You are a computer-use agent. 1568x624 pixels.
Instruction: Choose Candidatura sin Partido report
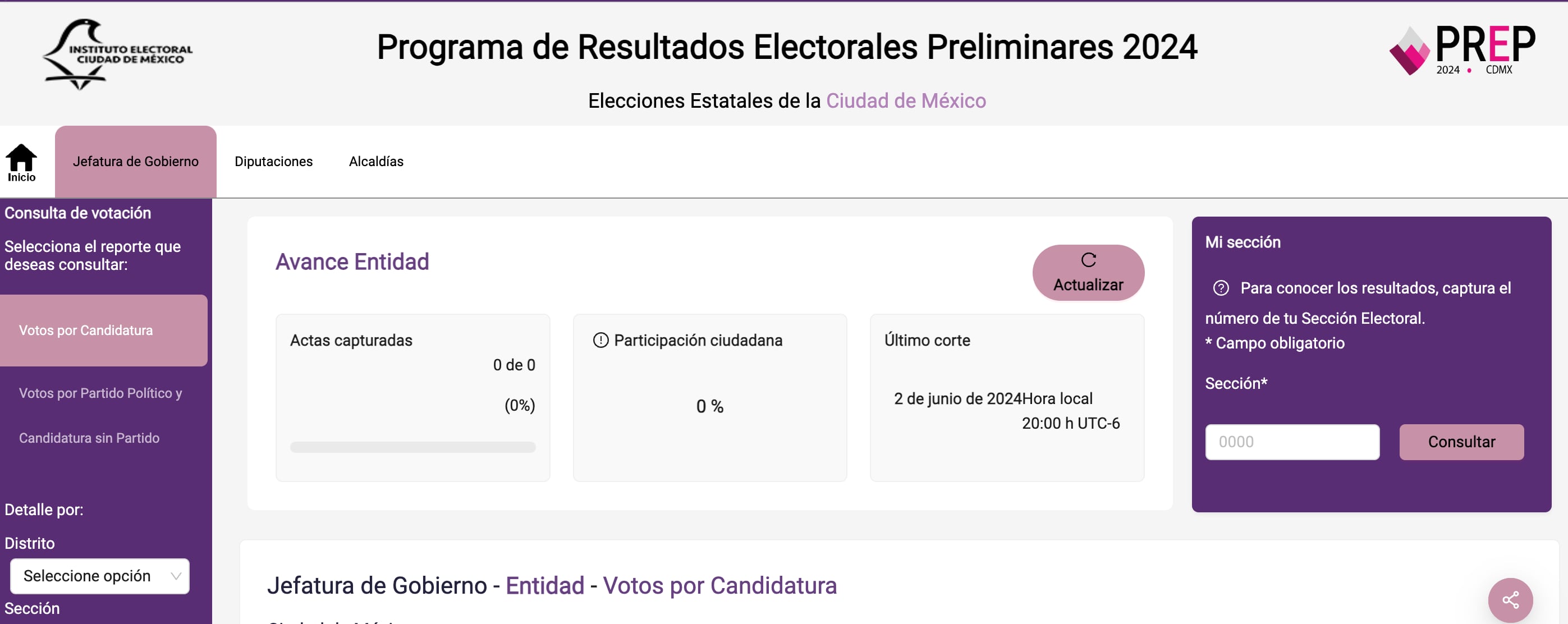click(x=89, y=438)
